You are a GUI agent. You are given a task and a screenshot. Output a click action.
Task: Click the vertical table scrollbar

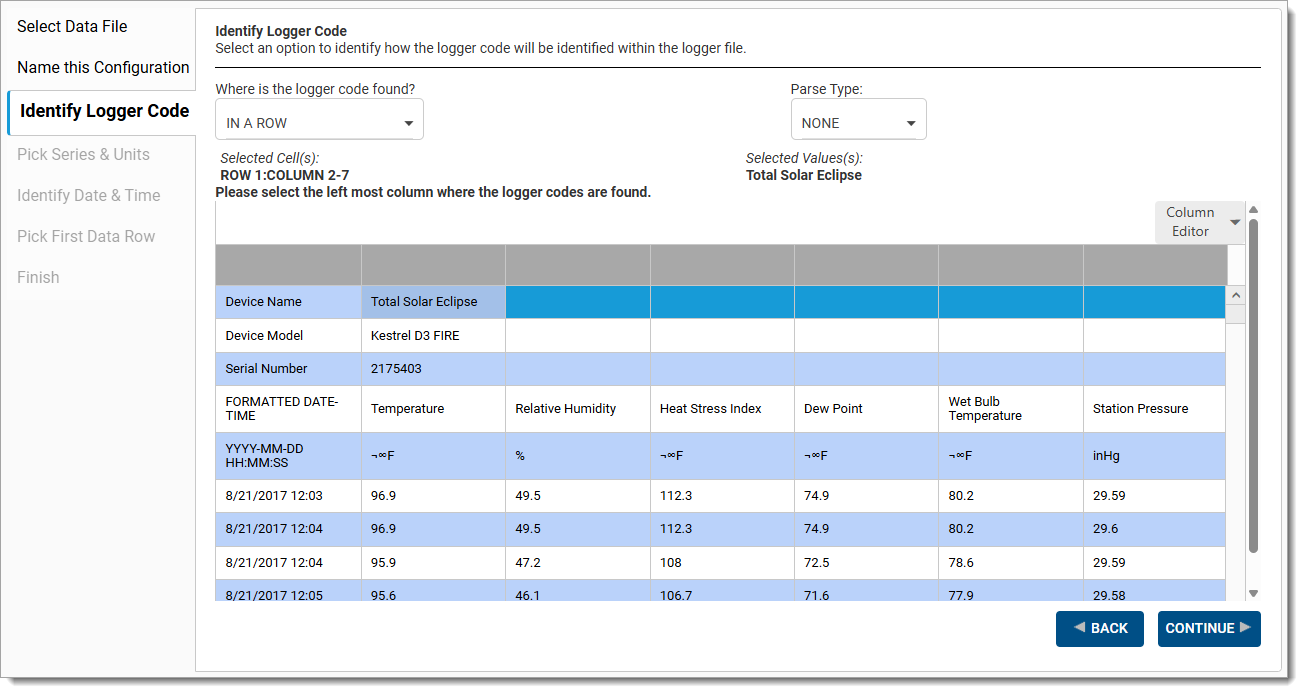[x=1235, y=440]
